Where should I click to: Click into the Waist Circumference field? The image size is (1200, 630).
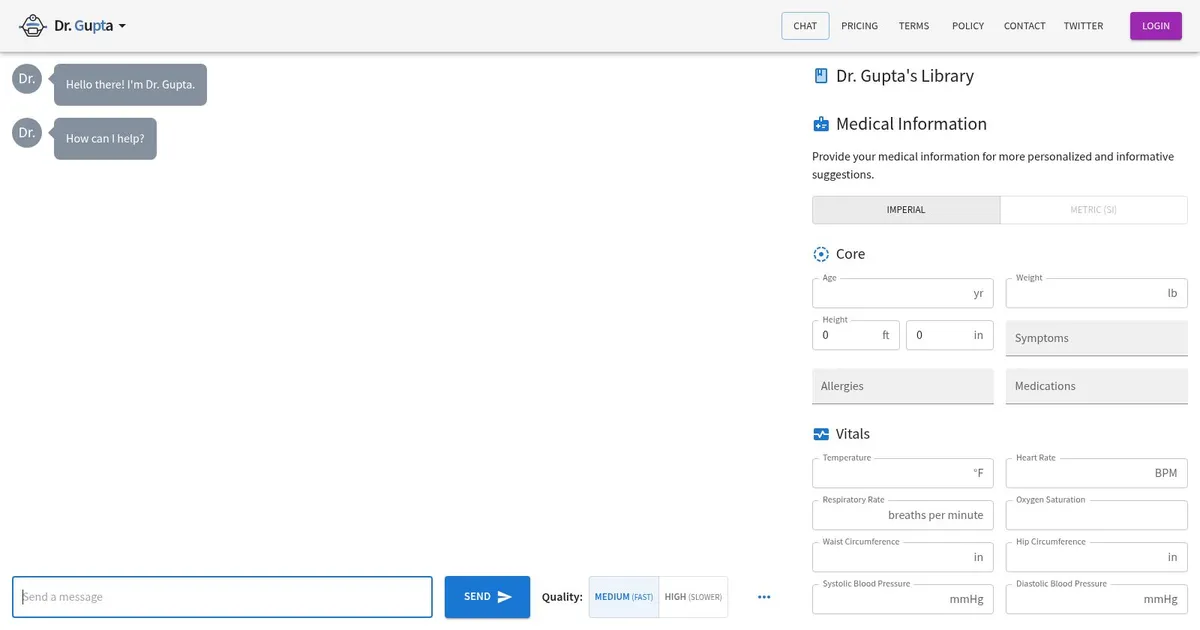pyautogui.click(x=903, y=557)
